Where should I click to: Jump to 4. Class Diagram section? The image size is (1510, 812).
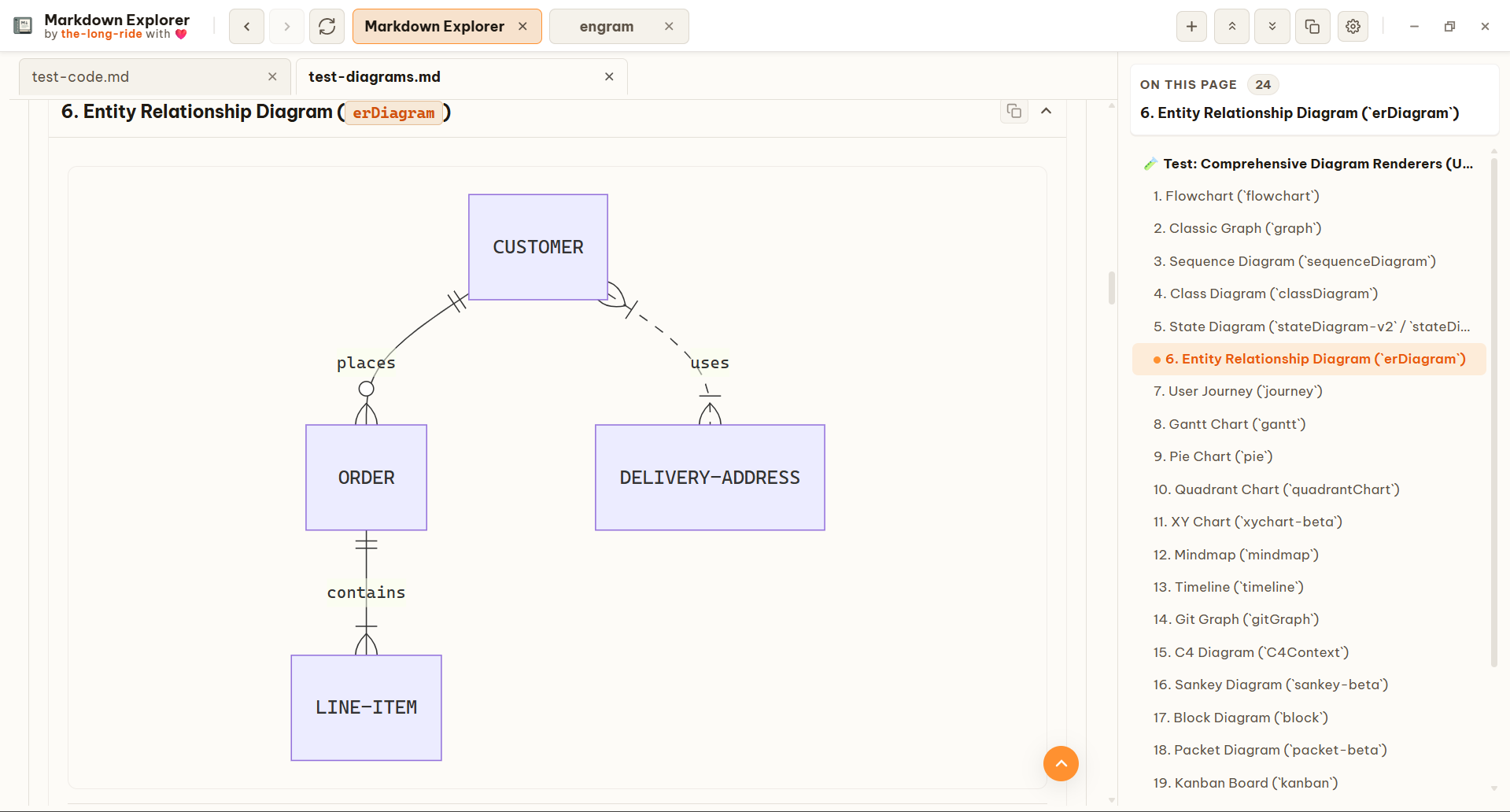(1309, 293)
